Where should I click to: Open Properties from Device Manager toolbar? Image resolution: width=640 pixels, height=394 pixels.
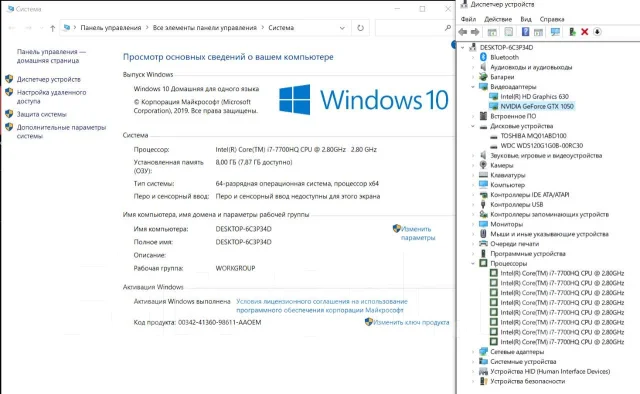(x=509, y=32)
